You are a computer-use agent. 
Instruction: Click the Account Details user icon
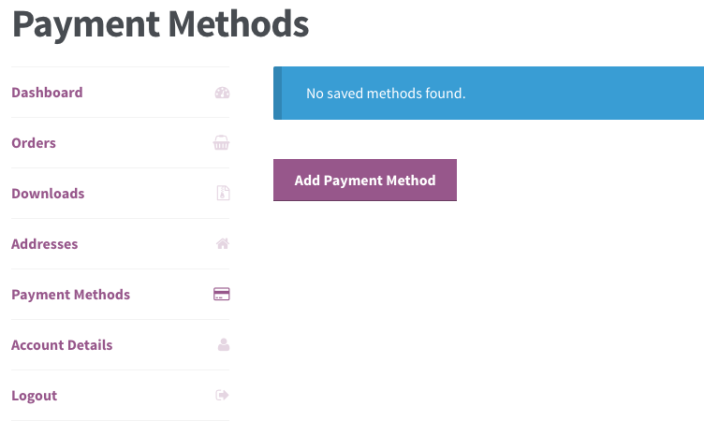pyautogui.click(x=223, y=345)
